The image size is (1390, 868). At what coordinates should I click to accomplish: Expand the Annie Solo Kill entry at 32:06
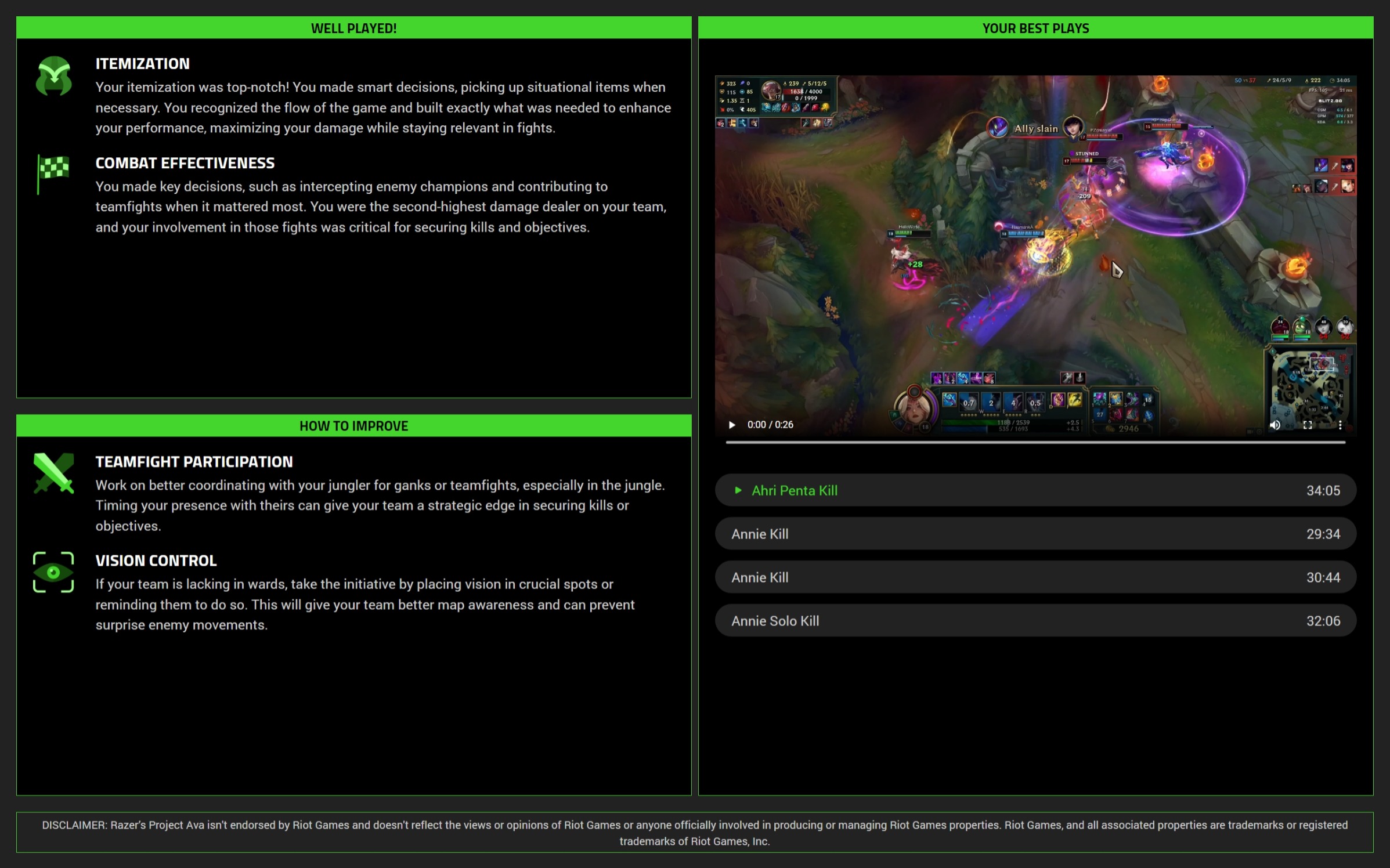[x=1034, y=620]
